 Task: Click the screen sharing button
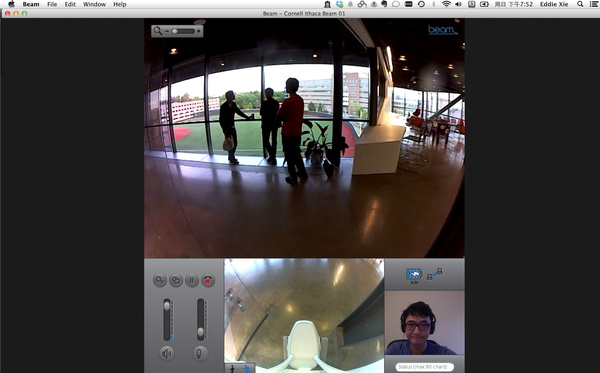176,280
